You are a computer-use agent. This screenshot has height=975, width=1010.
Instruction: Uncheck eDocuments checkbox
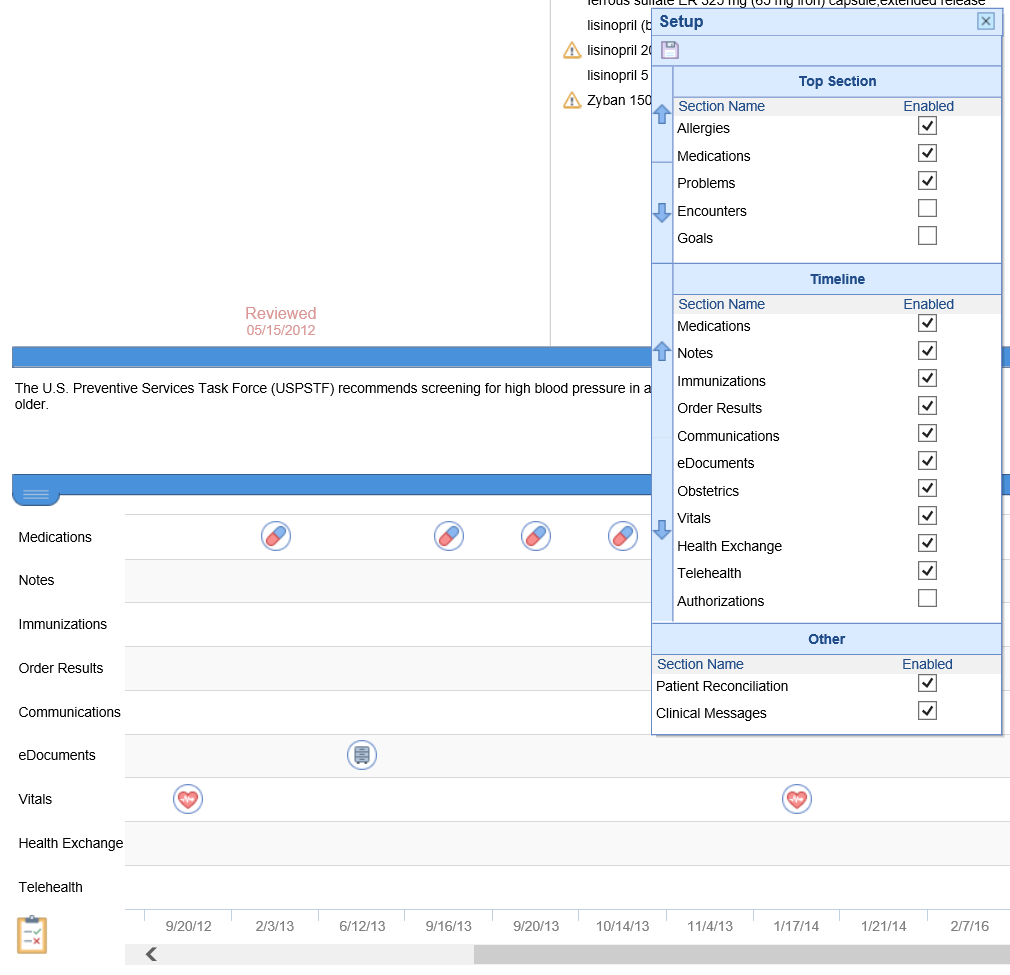tap(928, 461)
